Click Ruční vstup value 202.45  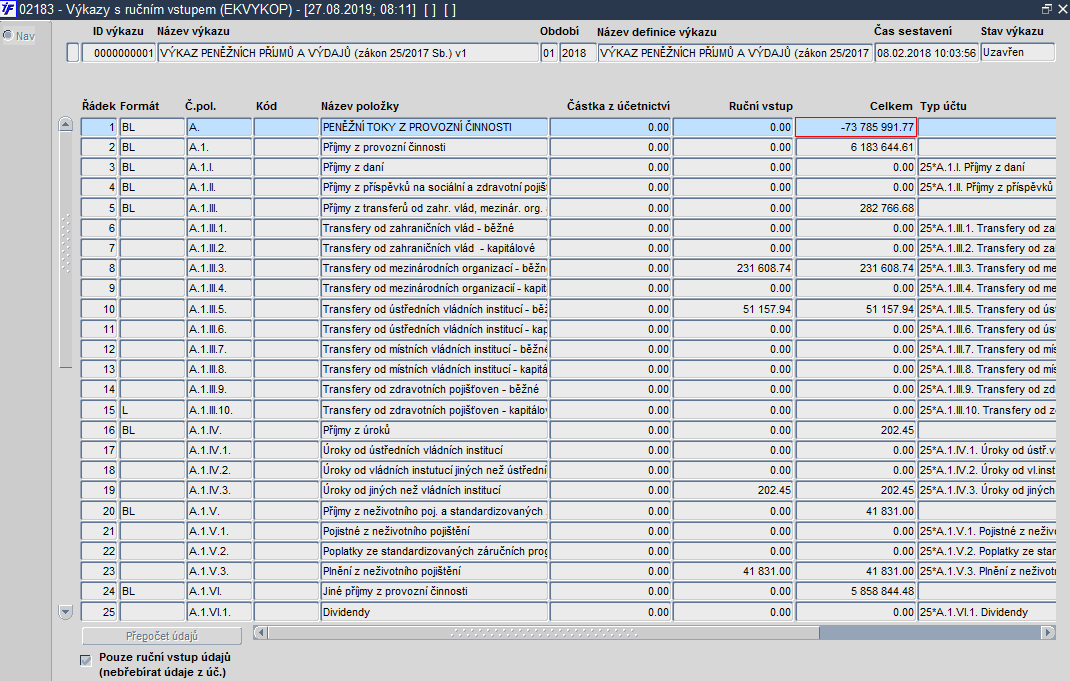(x=733, y=490)
